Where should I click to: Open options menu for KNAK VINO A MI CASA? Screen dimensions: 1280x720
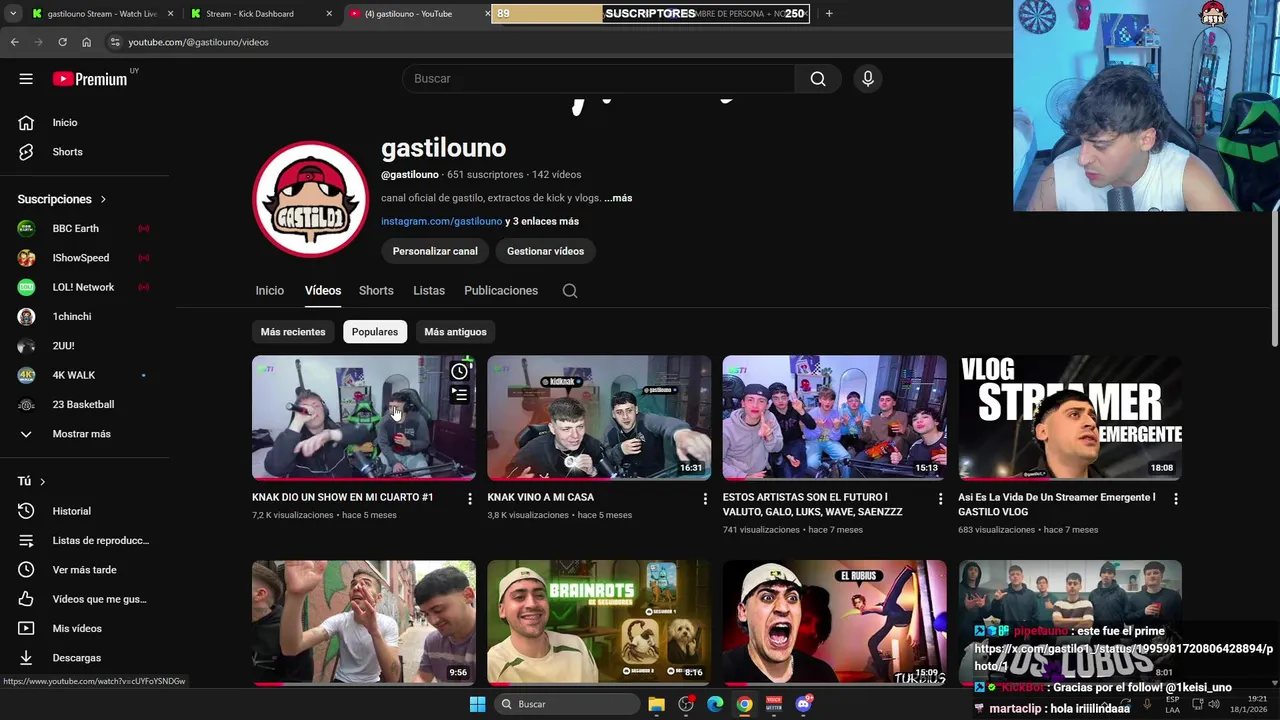(705, 498)
